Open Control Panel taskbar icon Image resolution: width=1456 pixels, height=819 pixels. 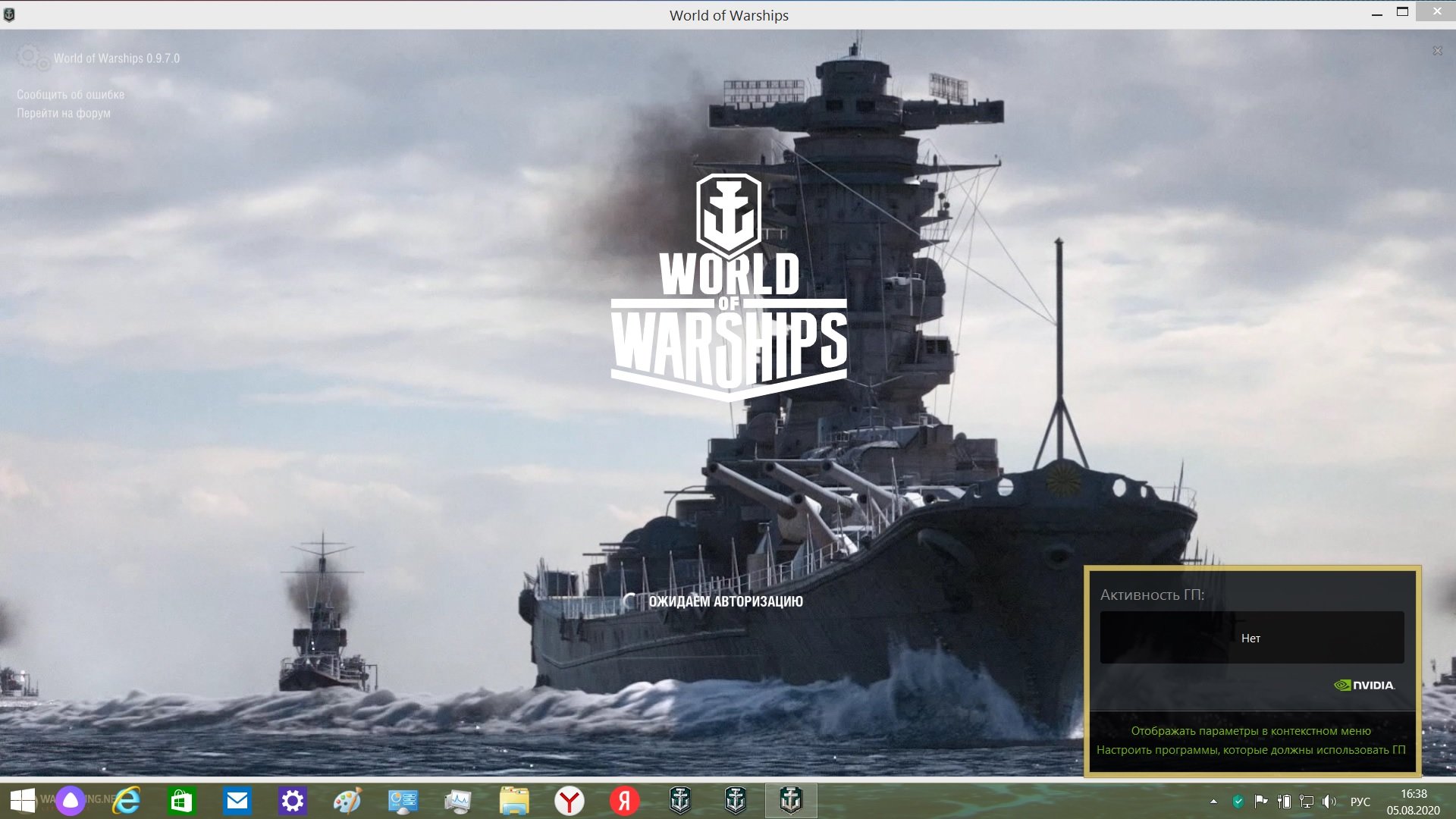point(403,801)
